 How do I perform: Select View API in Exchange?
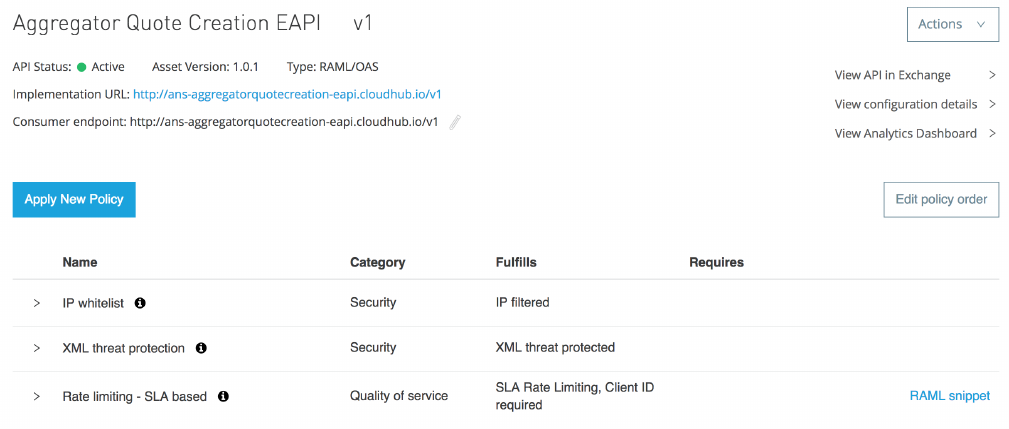[x=892, y=75]
